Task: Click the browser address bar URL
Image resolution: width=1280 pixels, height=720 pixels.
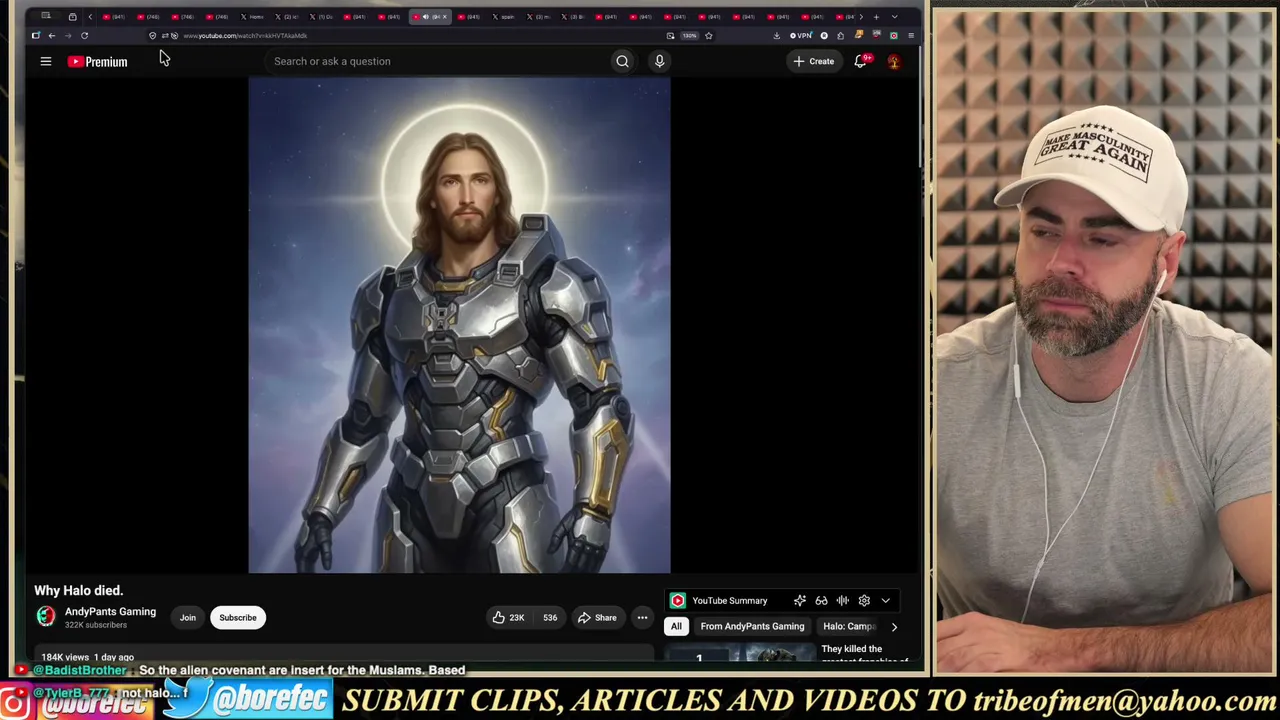Action: 245,36
